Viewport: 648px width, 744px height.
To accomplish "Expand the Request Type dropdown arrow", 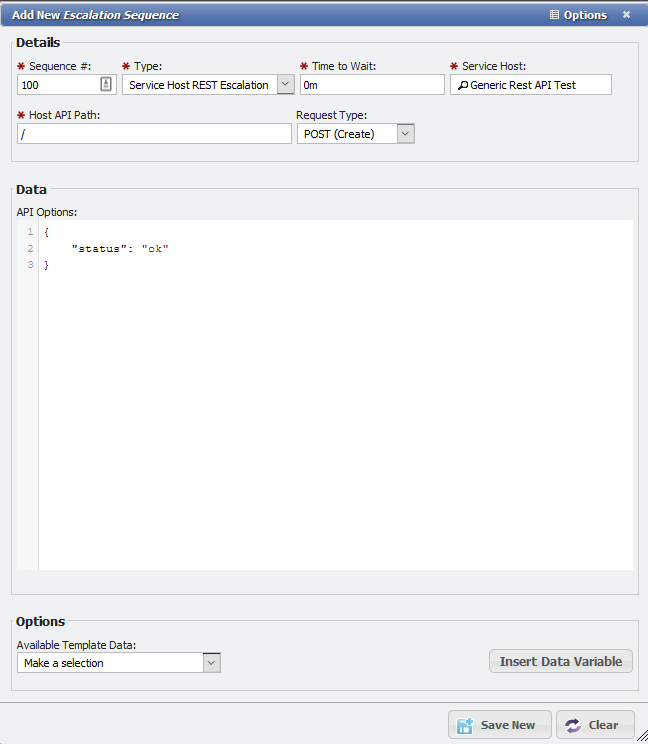I will pos(405,134).
